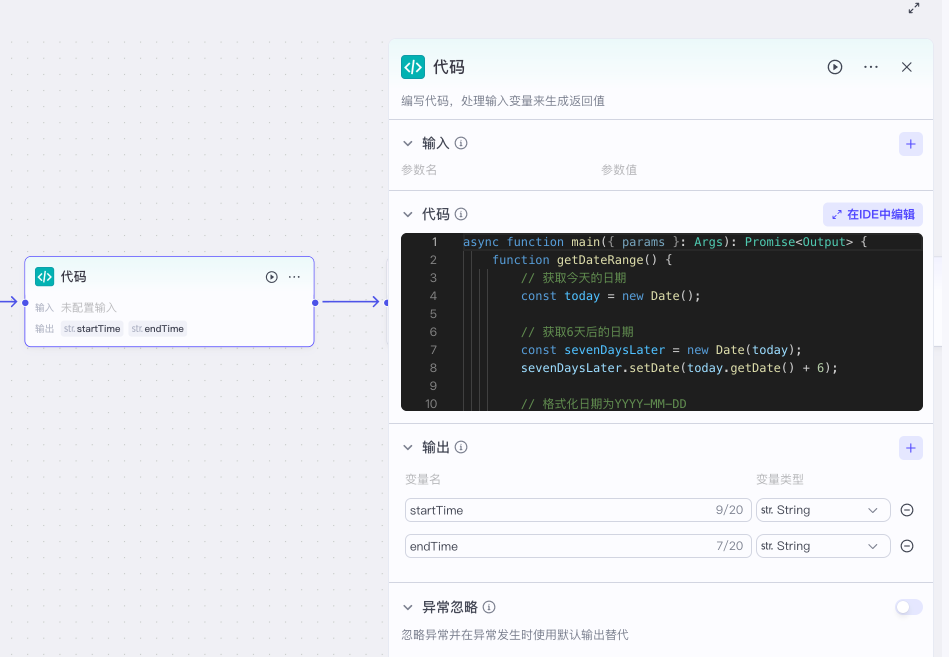Remove the endTime output variable
This screenshot has width=949, height=657.
click(x=907, y=546)
